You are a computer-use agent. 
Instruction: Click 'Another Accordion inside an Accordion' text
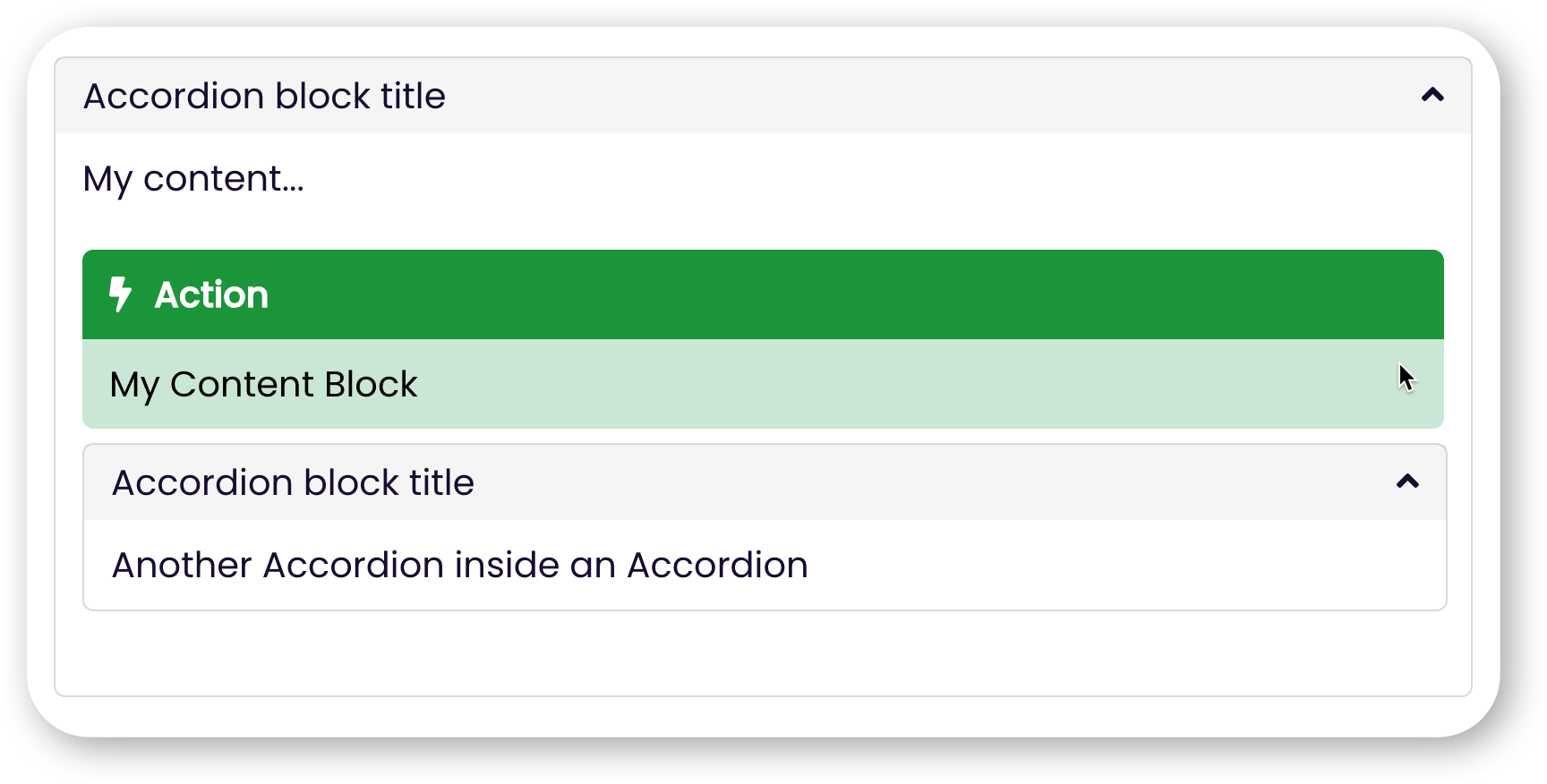pos(460,565)
